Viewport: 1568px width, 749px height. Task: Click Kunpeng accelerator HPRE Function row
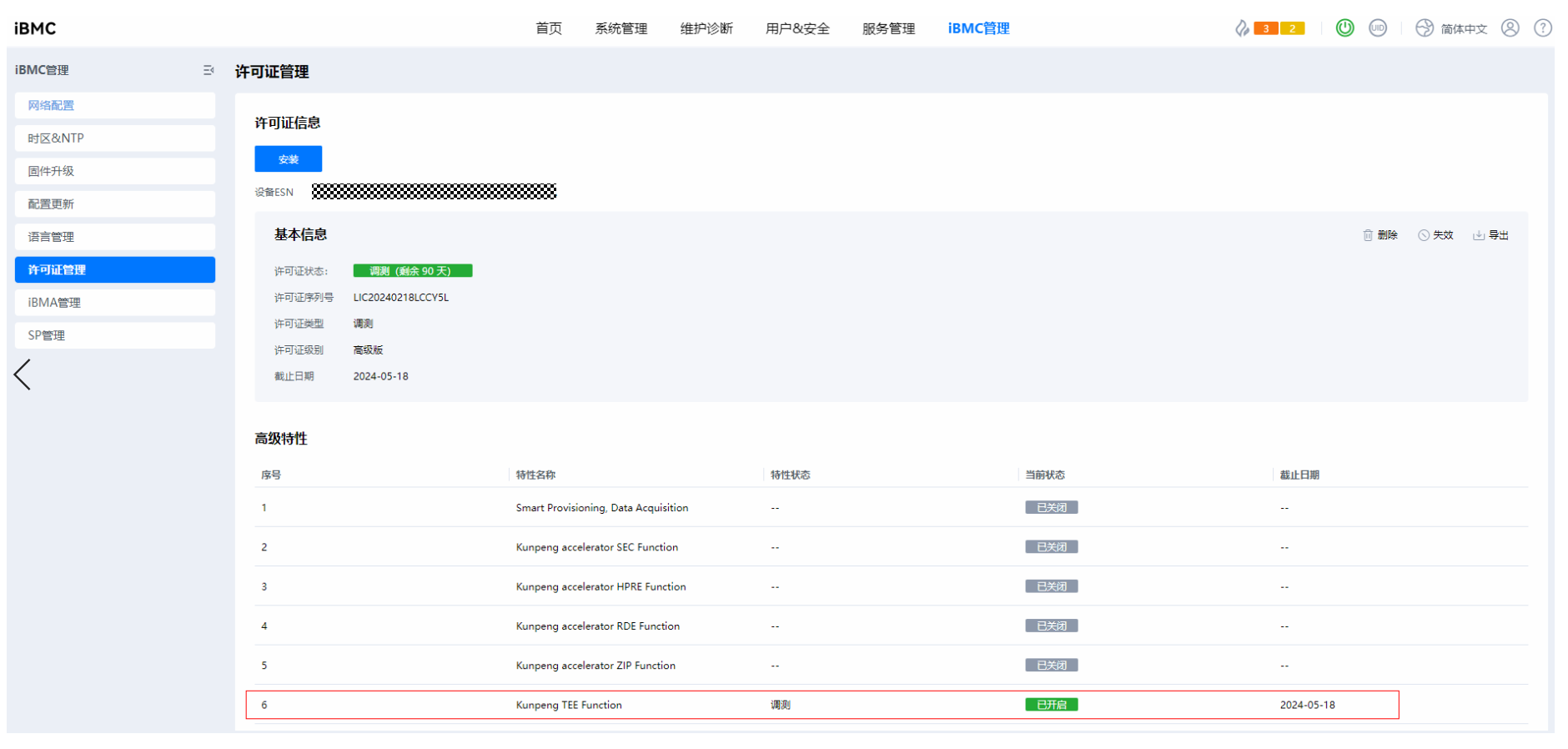892,586
